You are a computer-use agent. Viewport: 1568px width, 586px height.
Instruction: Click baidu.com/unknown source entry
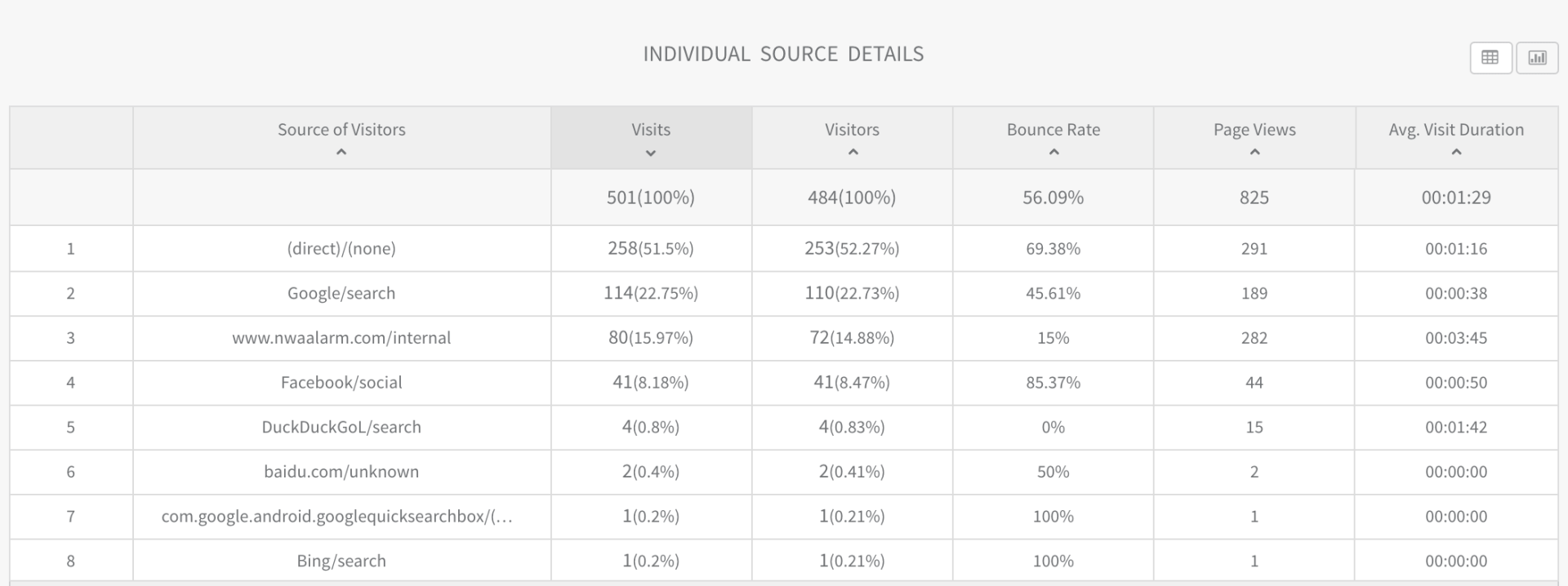click(341, 472)
